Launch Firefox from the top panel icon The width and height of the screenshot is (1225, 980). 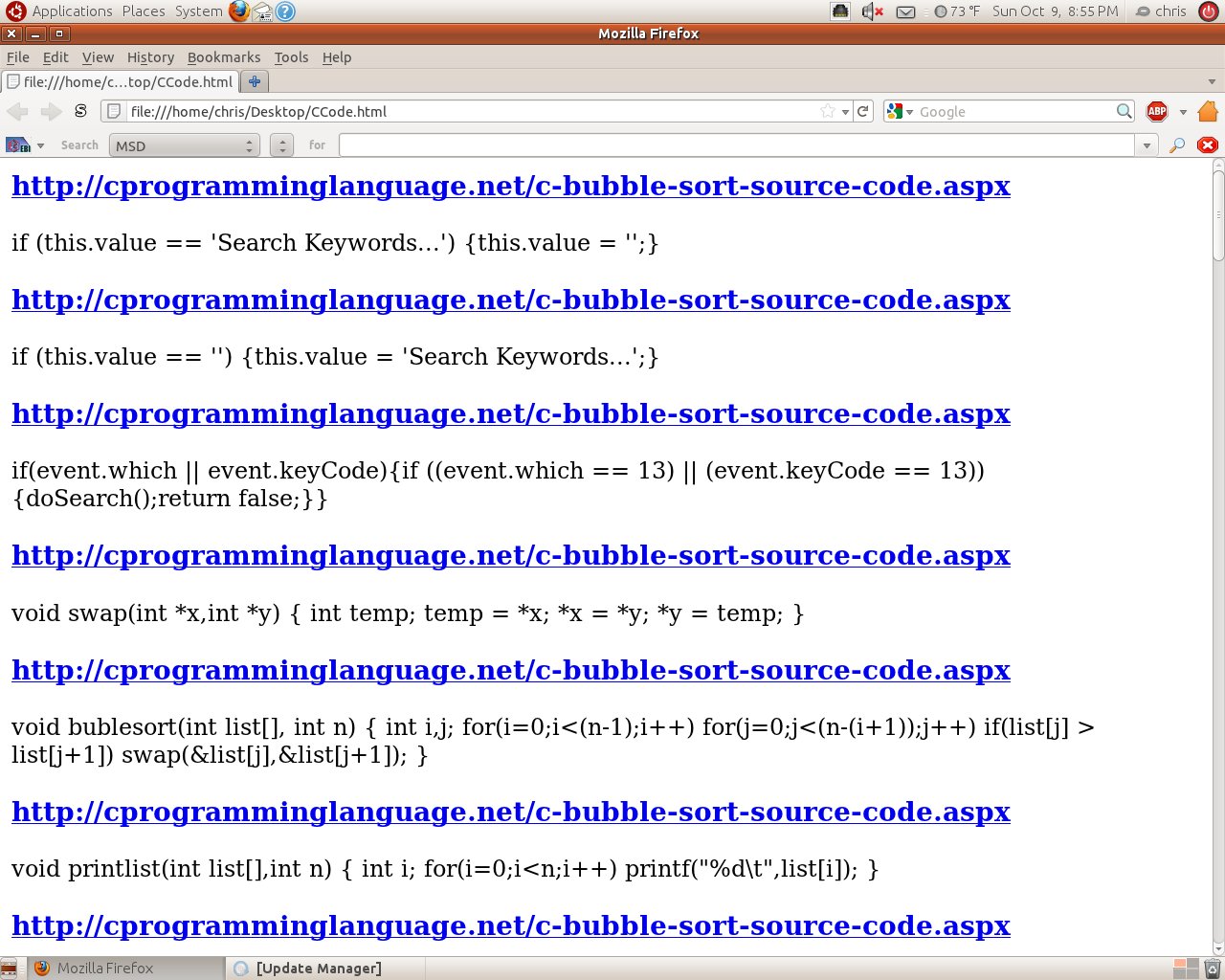coord(239,11)
